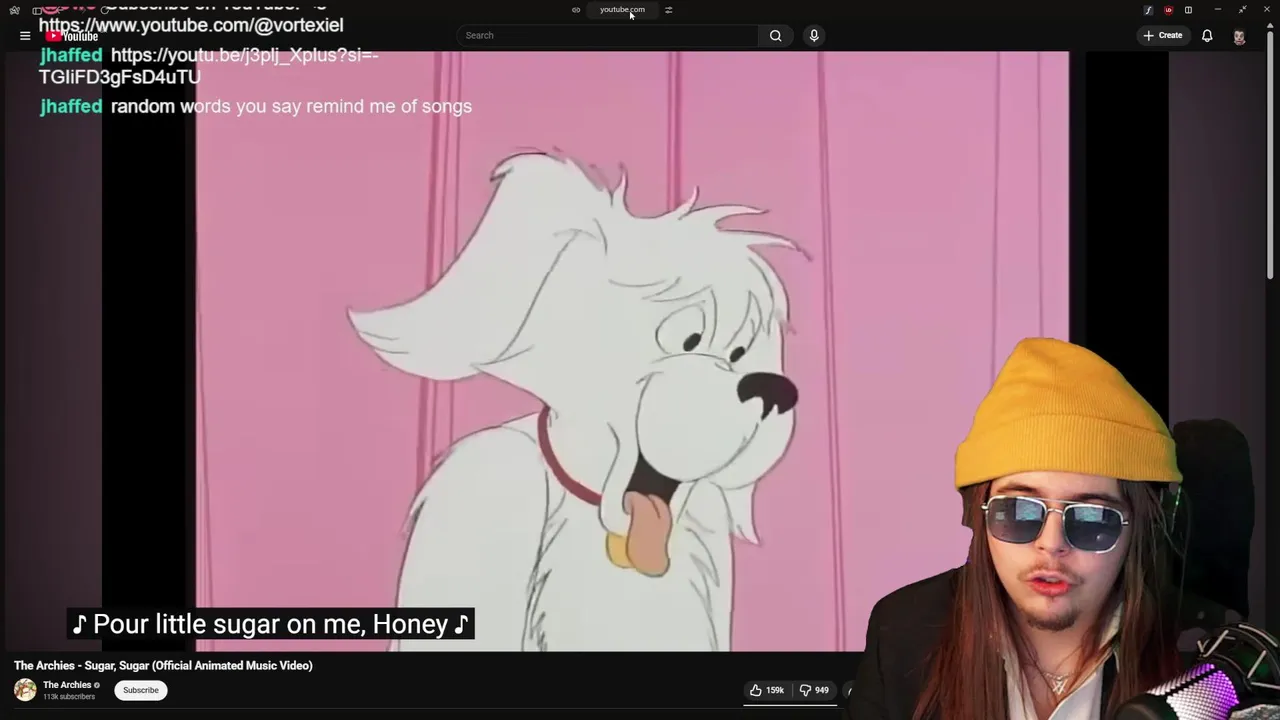The height and width of the screenshot is (720, 1280).
Task: Click the YouTube logo home link
Action: click(x=73, y=36)
